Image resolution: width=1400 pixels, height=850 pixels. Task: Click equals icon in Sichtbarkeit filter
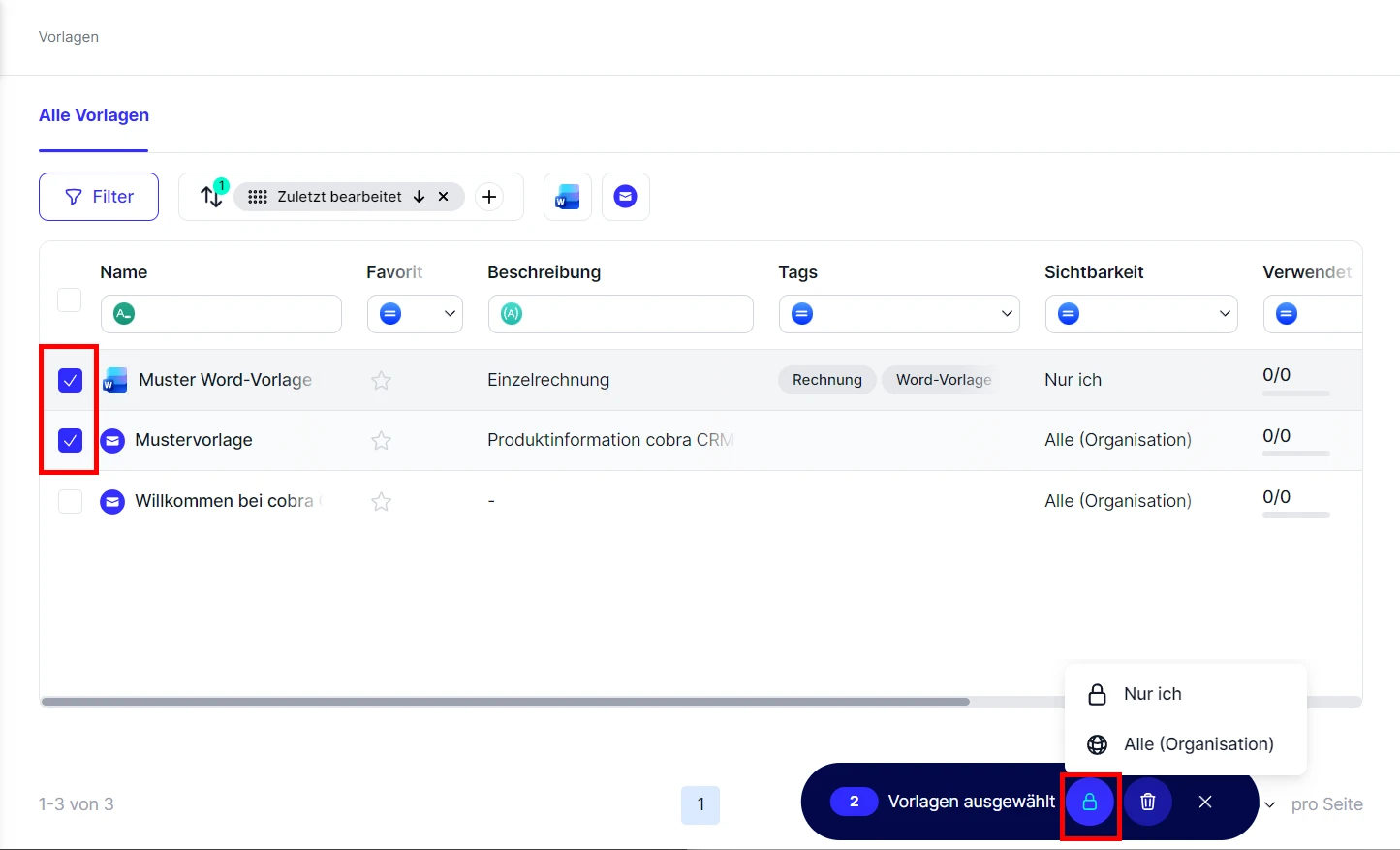click(1069, 314)
